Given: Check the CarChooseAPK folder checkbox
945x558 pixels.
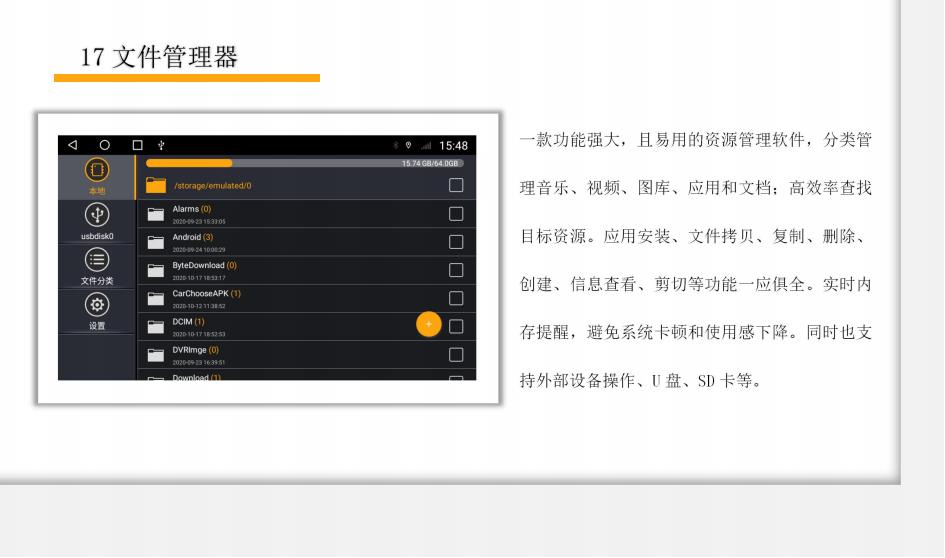Looking at the screenshot, I should pos(456,298).
